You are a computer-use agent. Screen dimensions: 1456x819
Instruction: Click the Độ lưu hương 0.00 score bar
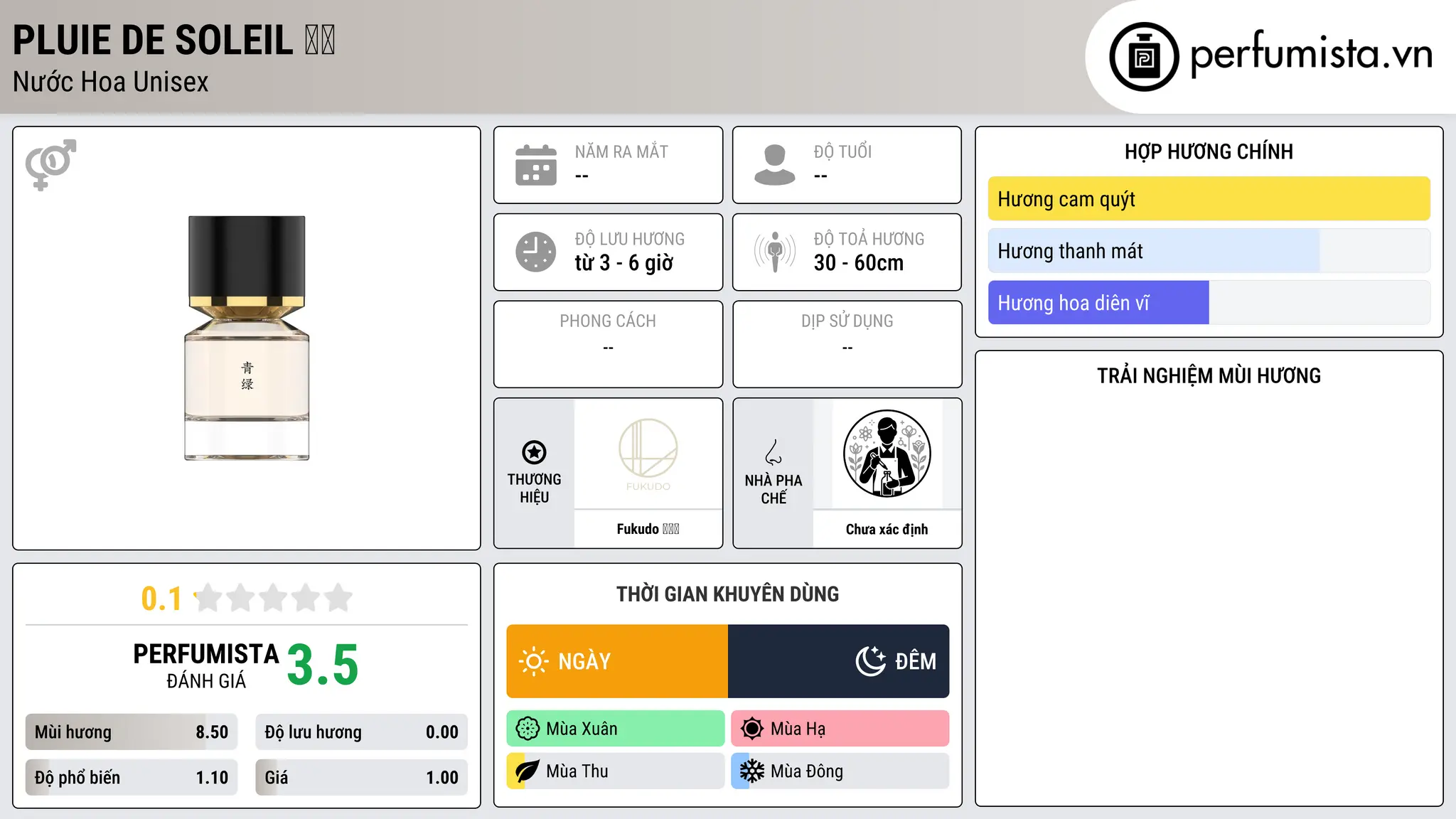pos(361,732)
